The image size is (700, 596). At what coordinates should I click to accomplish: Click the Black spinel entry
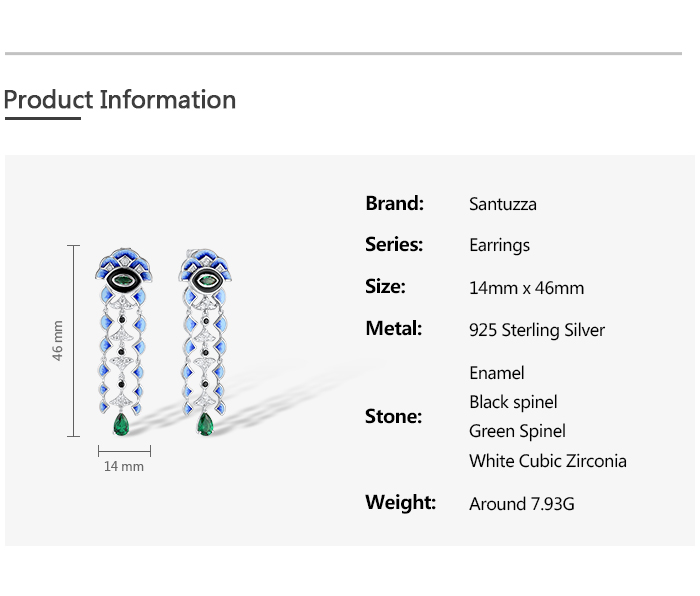(x=513, y=402)
